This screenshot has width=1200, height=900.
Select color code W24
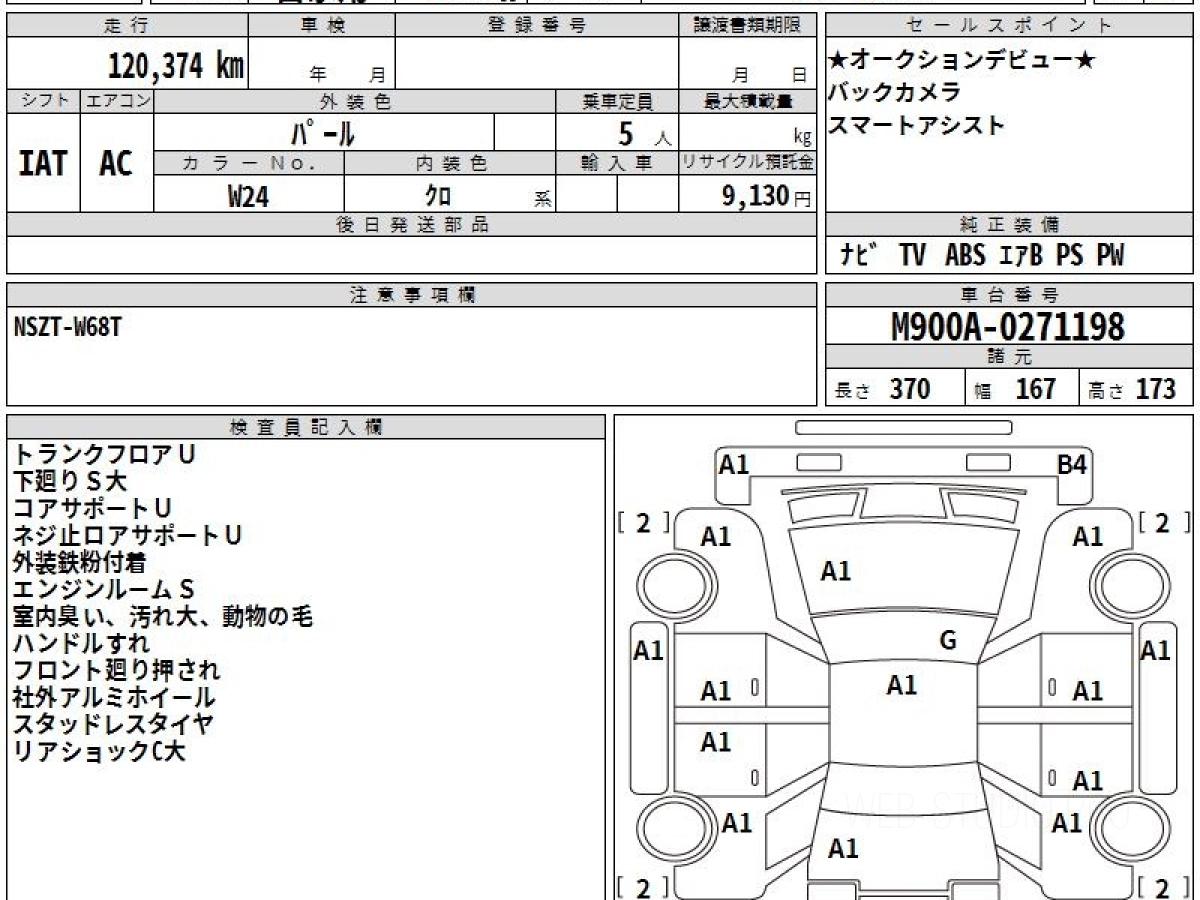click(x=248, y=196)
